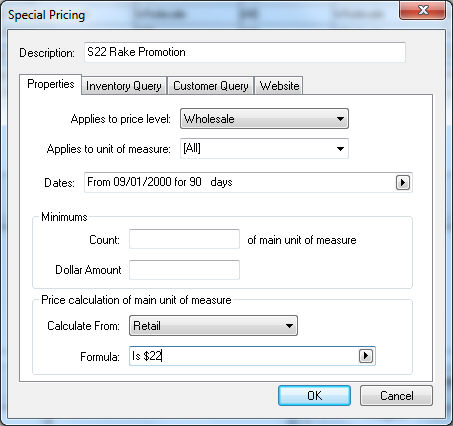
Task: Select the Properties tab
Action: tap(51, 84)
